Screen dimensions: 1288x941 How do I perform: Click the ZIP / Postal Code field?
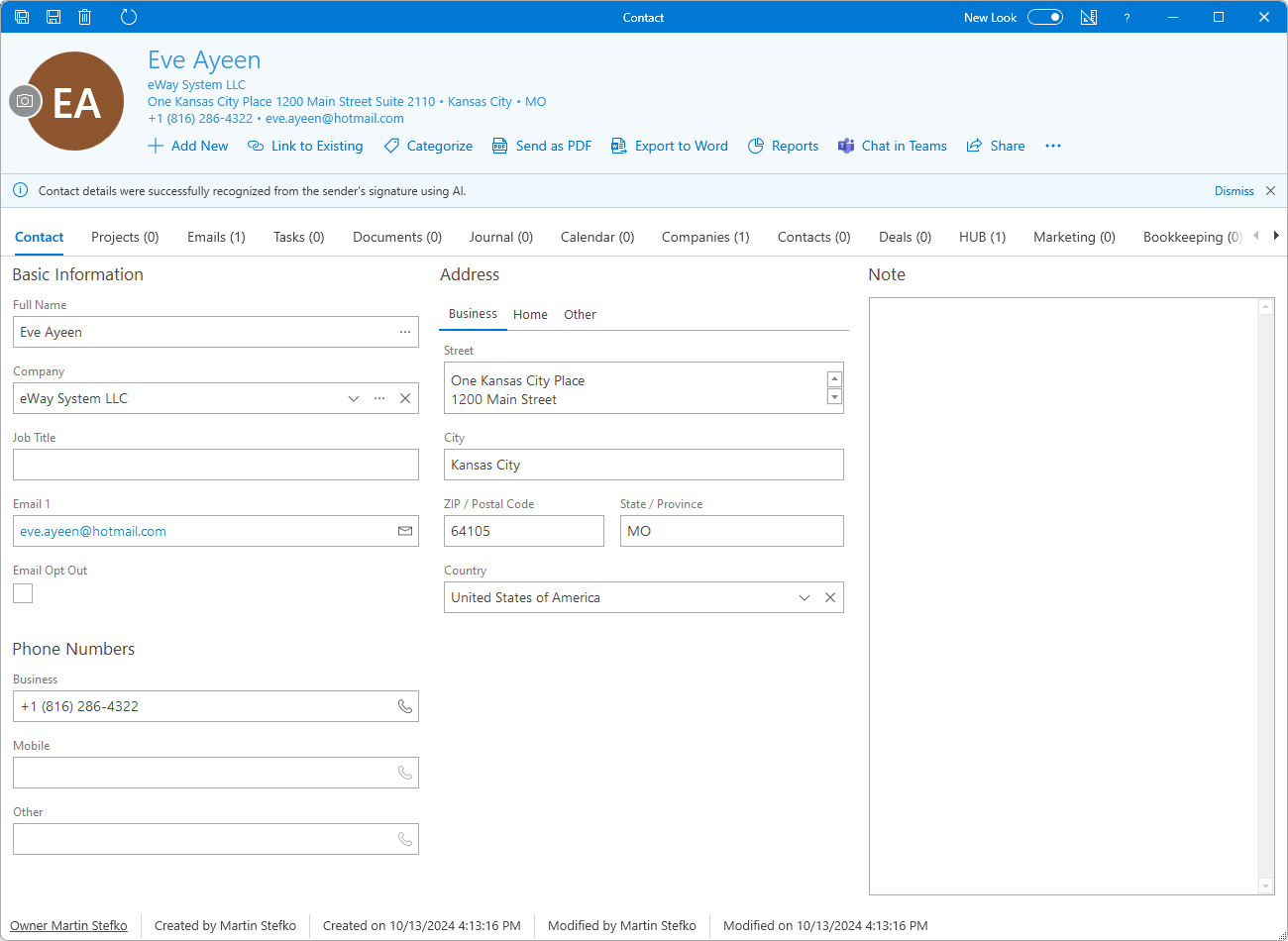click(x=524, y=531)
